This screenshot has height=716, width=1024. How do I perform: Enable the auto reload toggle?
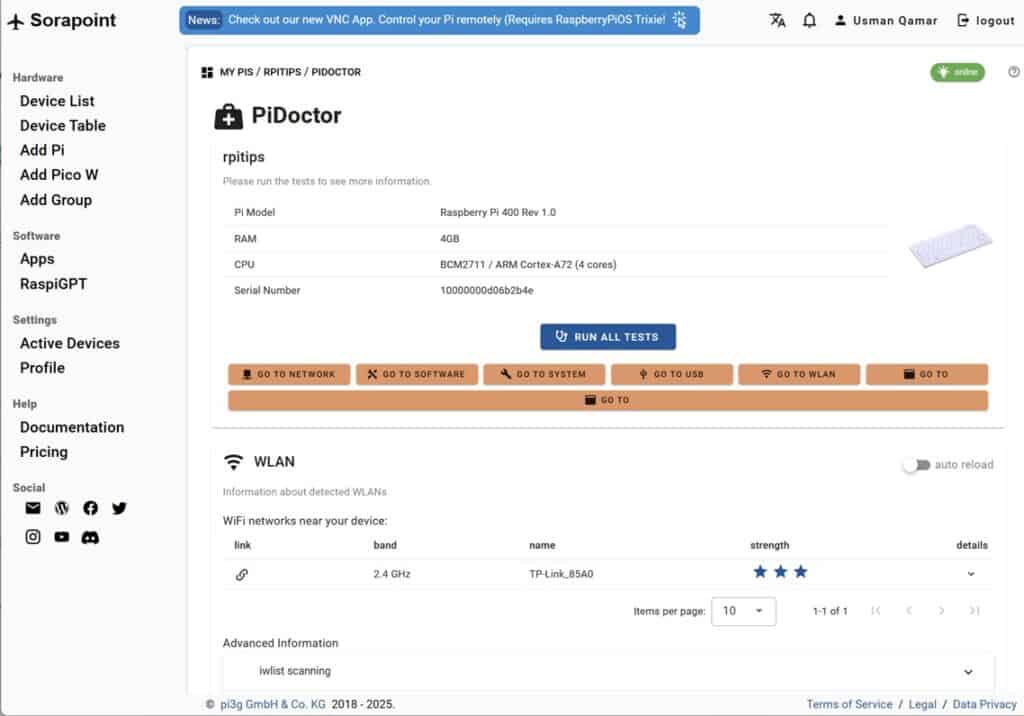click(915, 465)
